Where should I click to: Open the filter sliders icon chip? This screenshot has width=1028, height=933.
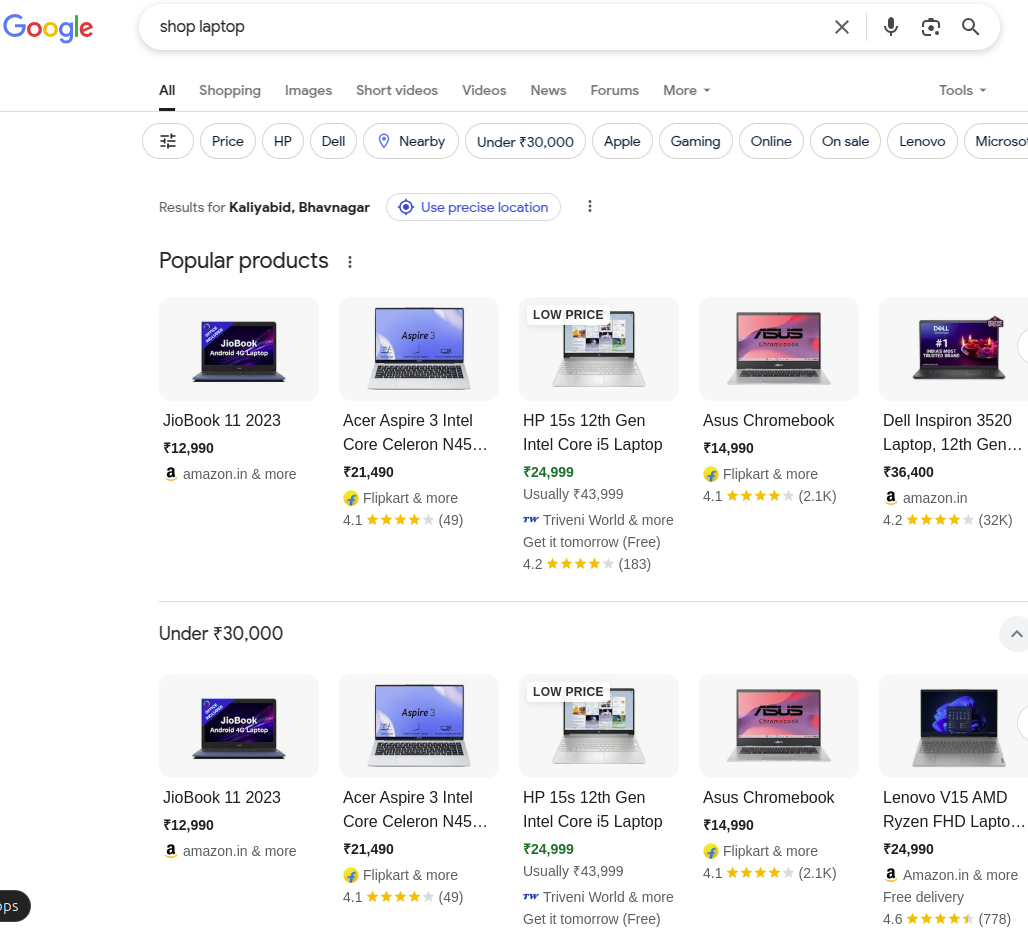pyautogui.click(x=168, y=141)
